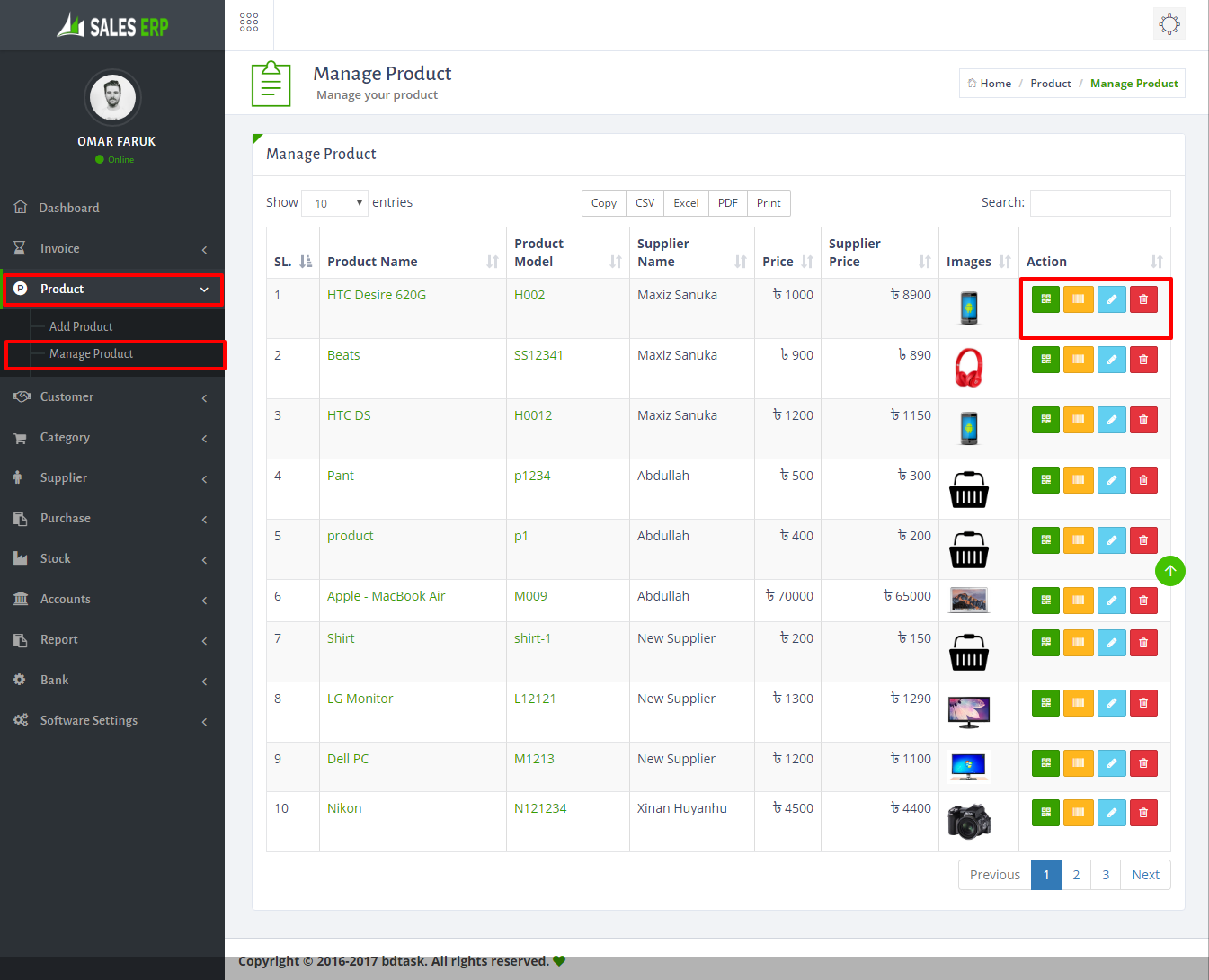Screen dimensions: 1209x980
Task: Edit the Dell PC product
Action: coord(1111,763)
